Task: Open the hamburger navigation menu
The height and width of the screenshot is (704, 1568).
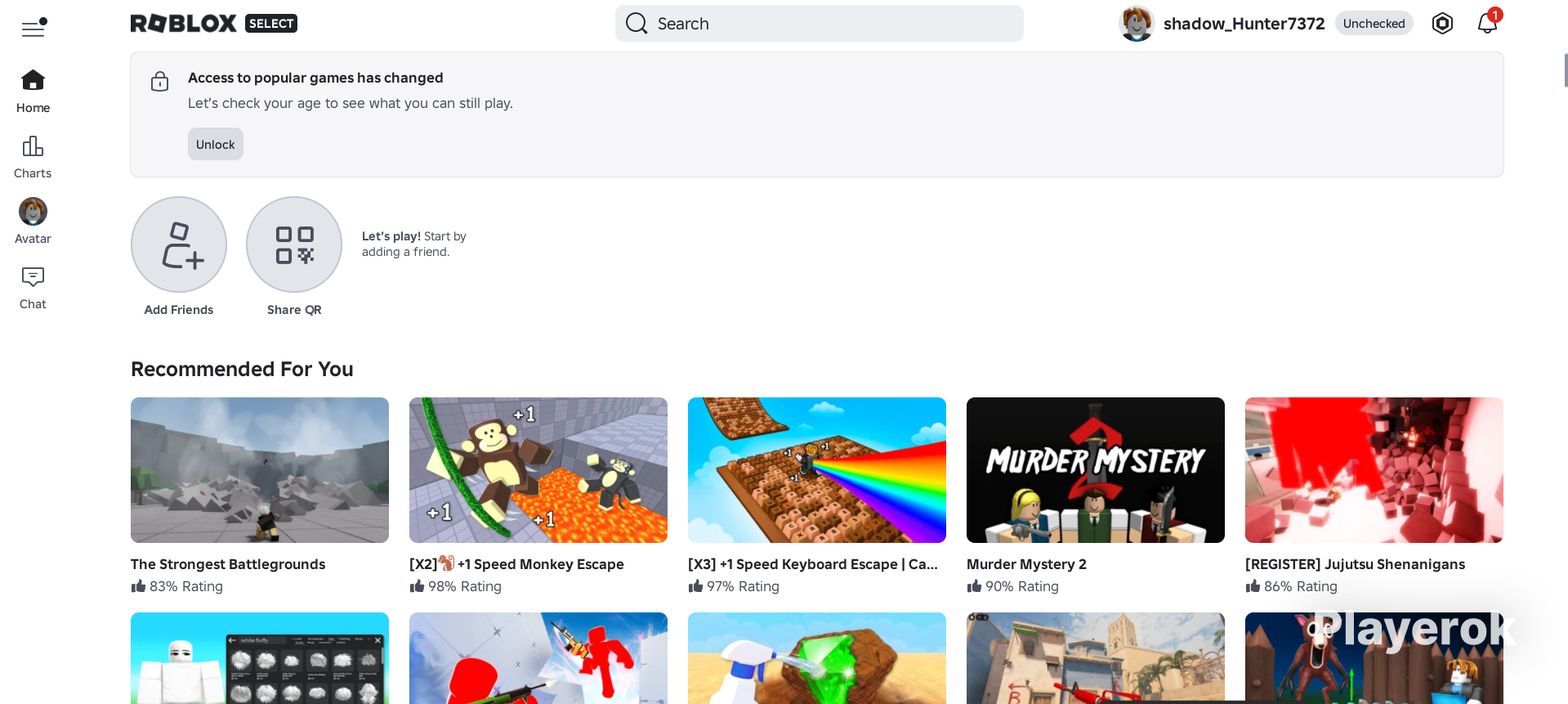Action: click(34, 28)
